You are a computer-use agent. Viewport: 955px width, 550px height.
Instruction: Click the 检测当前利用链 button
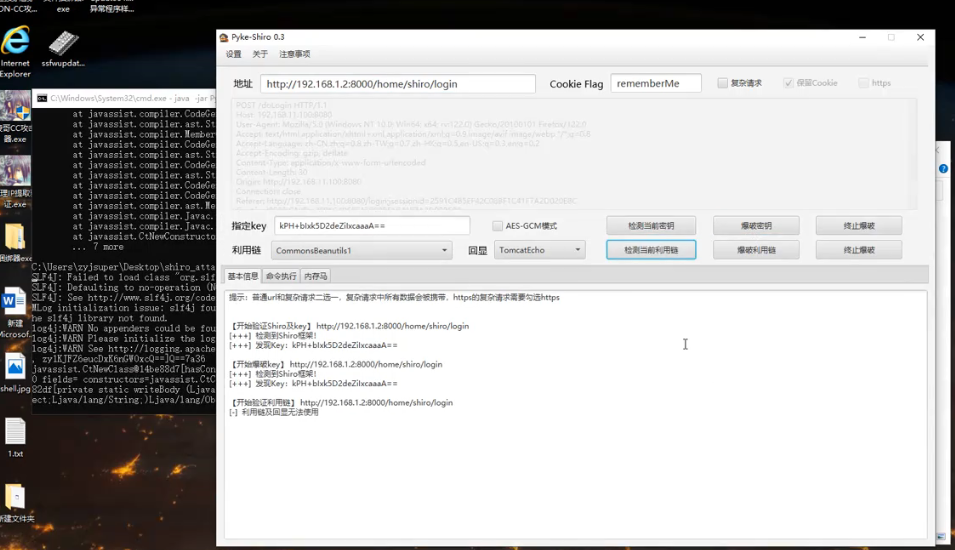[x=651, y=250]
